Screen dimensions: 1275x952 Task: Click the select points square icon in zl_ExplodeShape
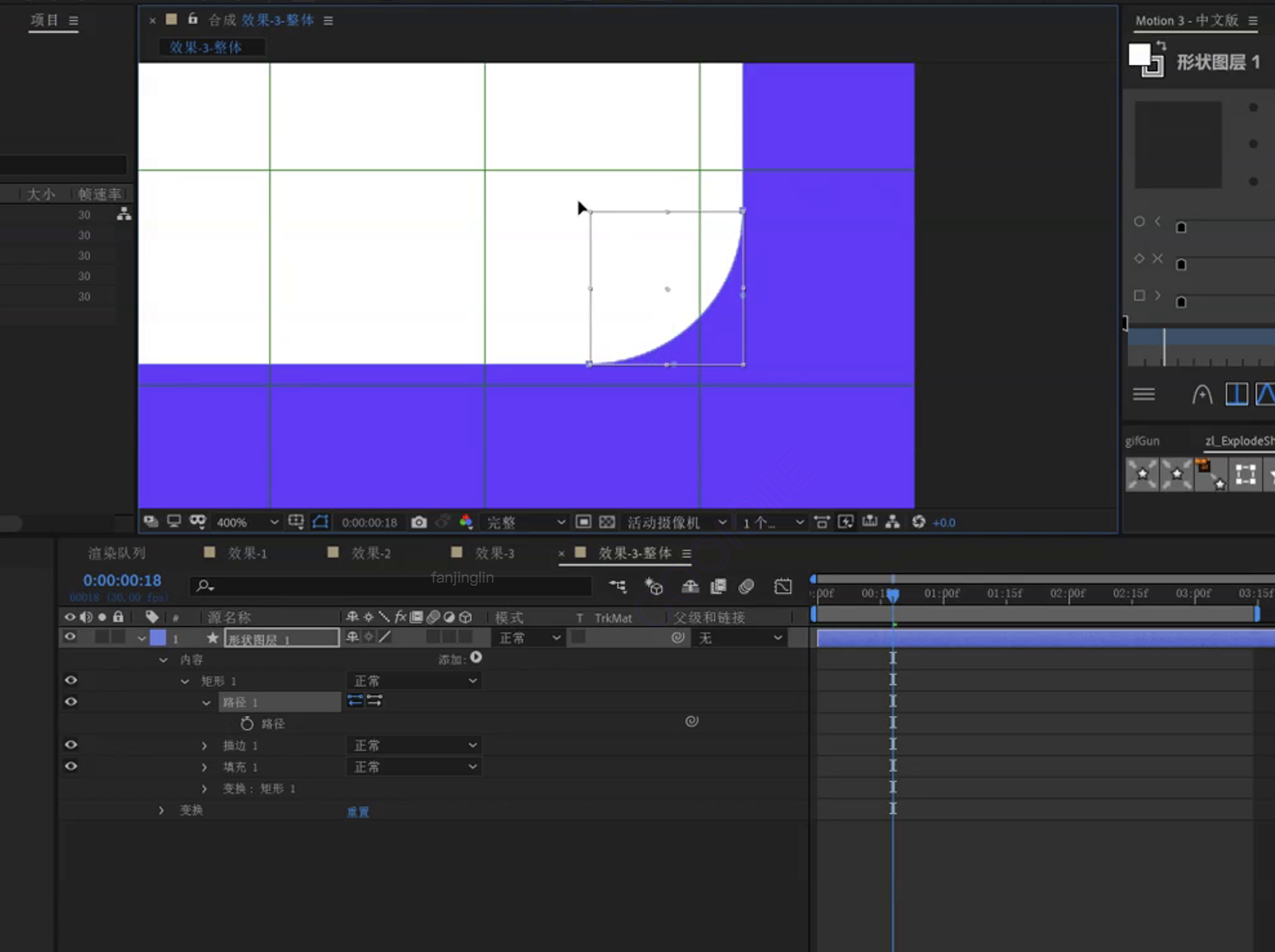[1245, 474]
